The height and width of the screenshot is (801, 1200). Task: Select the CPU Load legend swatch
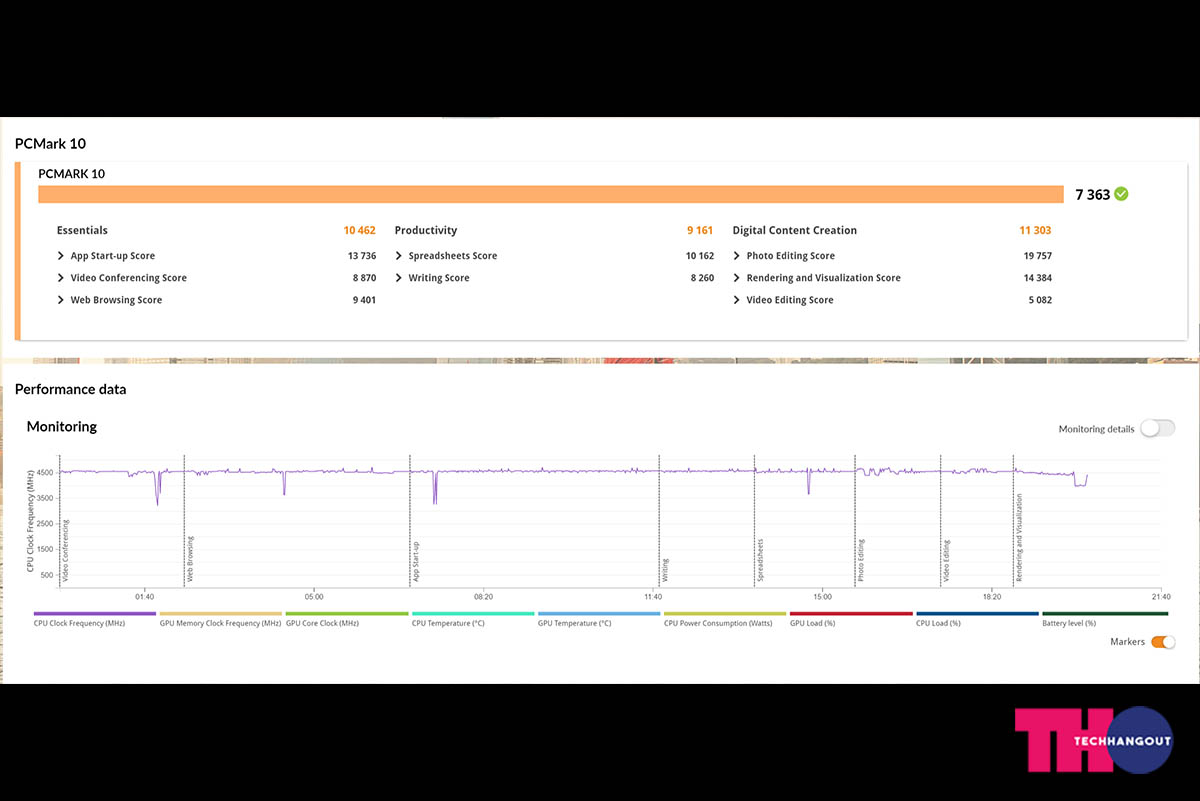pos(977,614)
